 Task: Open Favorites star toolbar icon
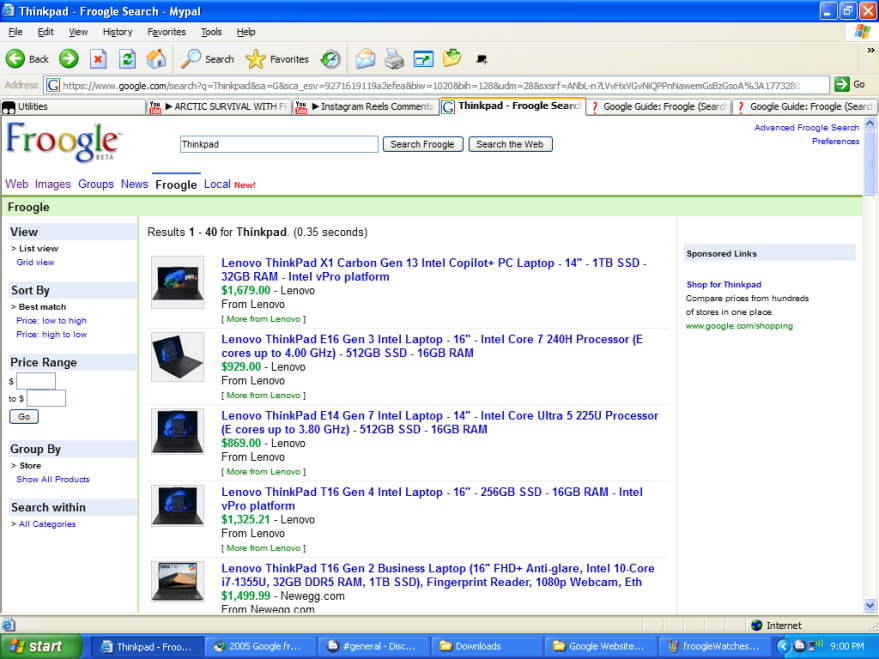click(x=256, y=59)
